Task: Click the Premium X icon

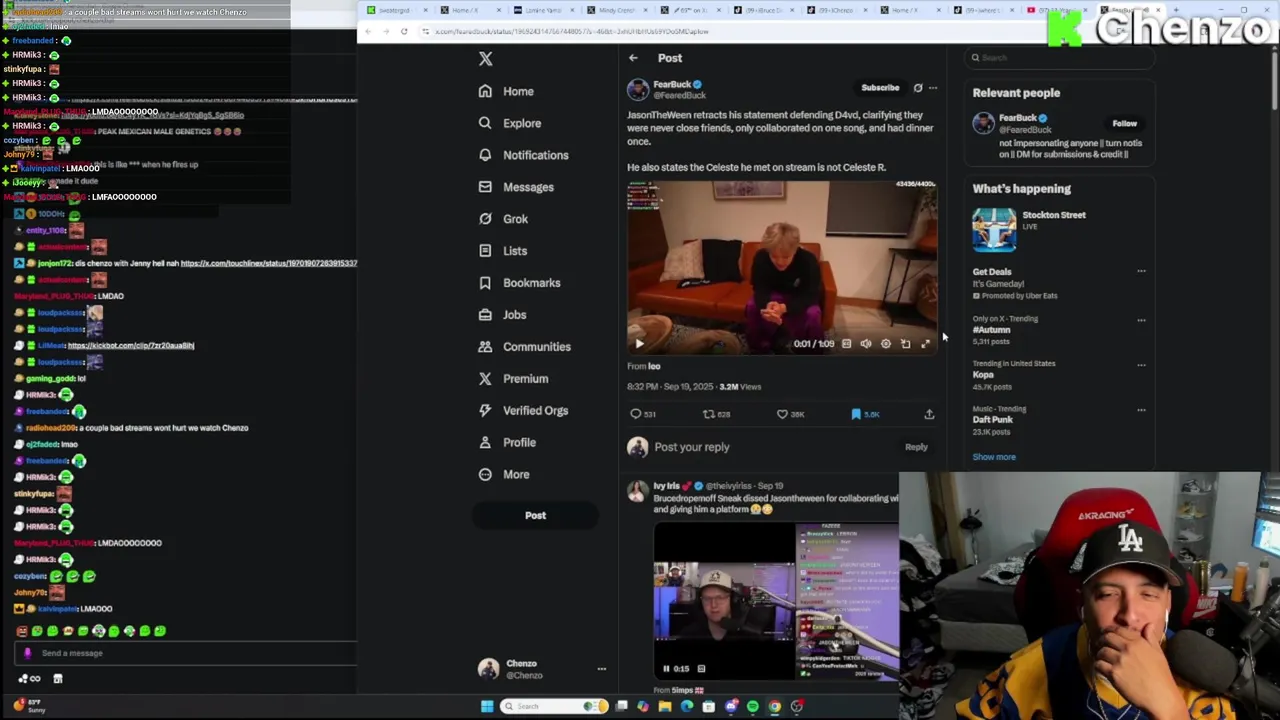Action: (x=485, y=379)
